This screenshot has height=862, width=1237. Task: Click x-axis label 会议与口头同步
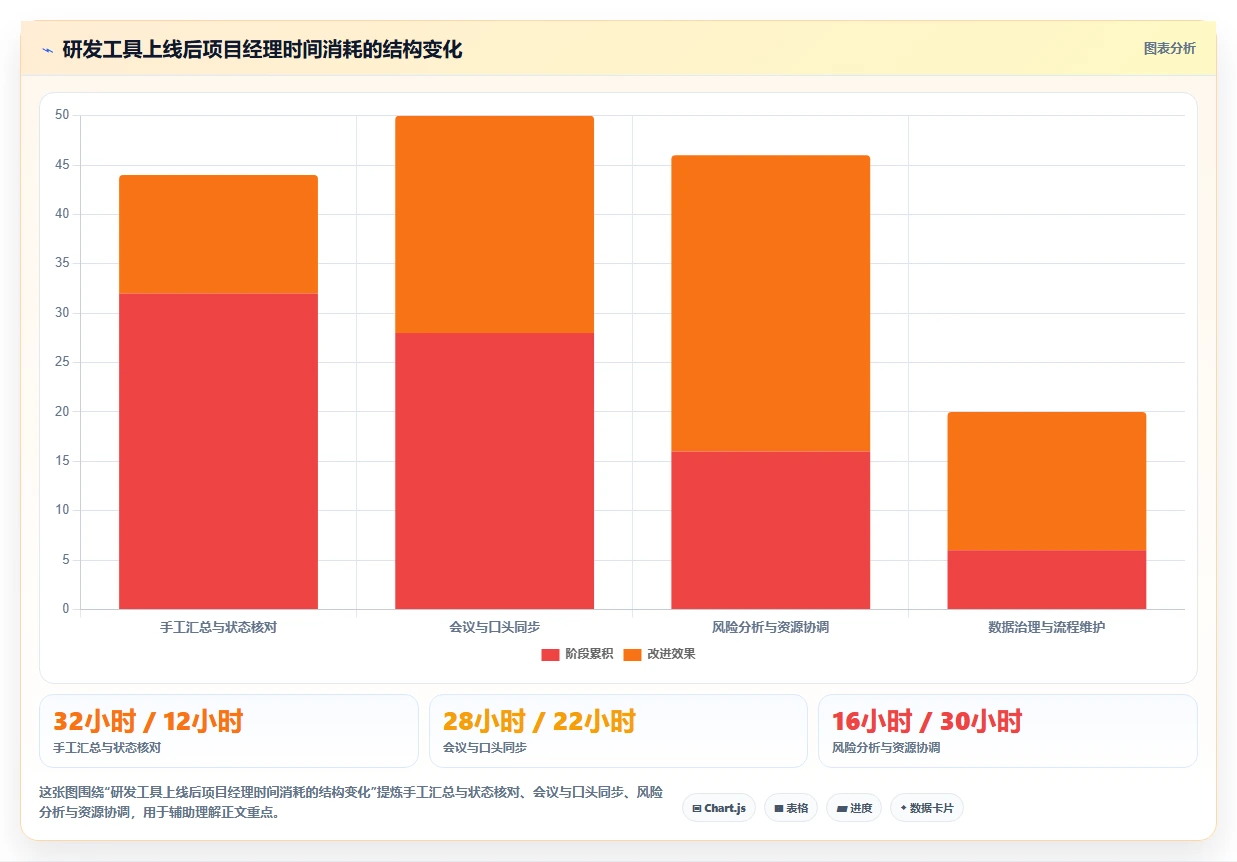494,627
